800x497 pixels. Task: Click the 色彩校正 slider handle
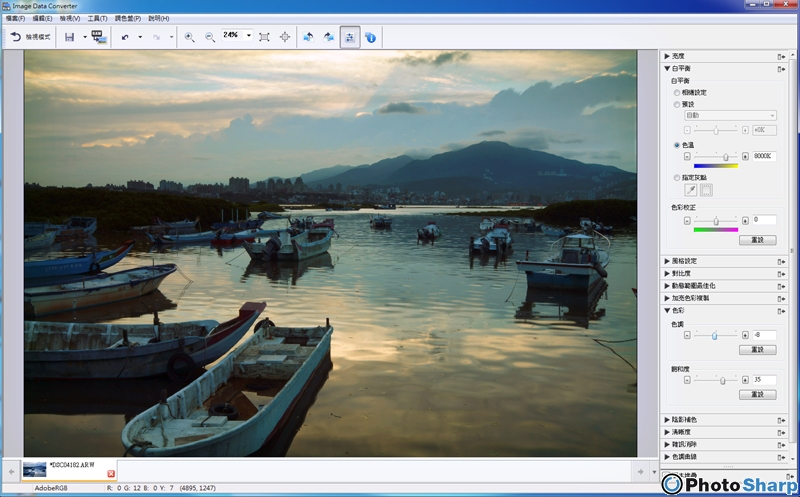(x=716, y=221)
